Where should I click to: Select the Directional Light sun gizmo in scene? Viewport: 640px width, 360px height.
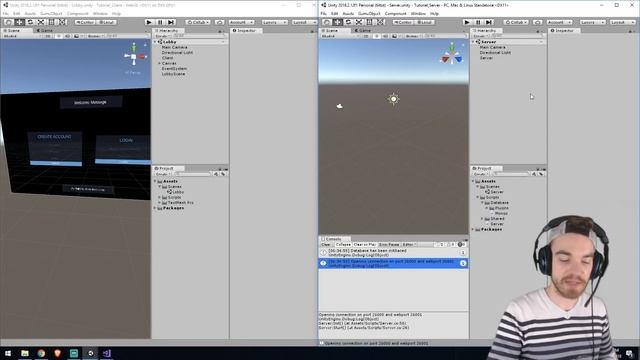point(393,99)
